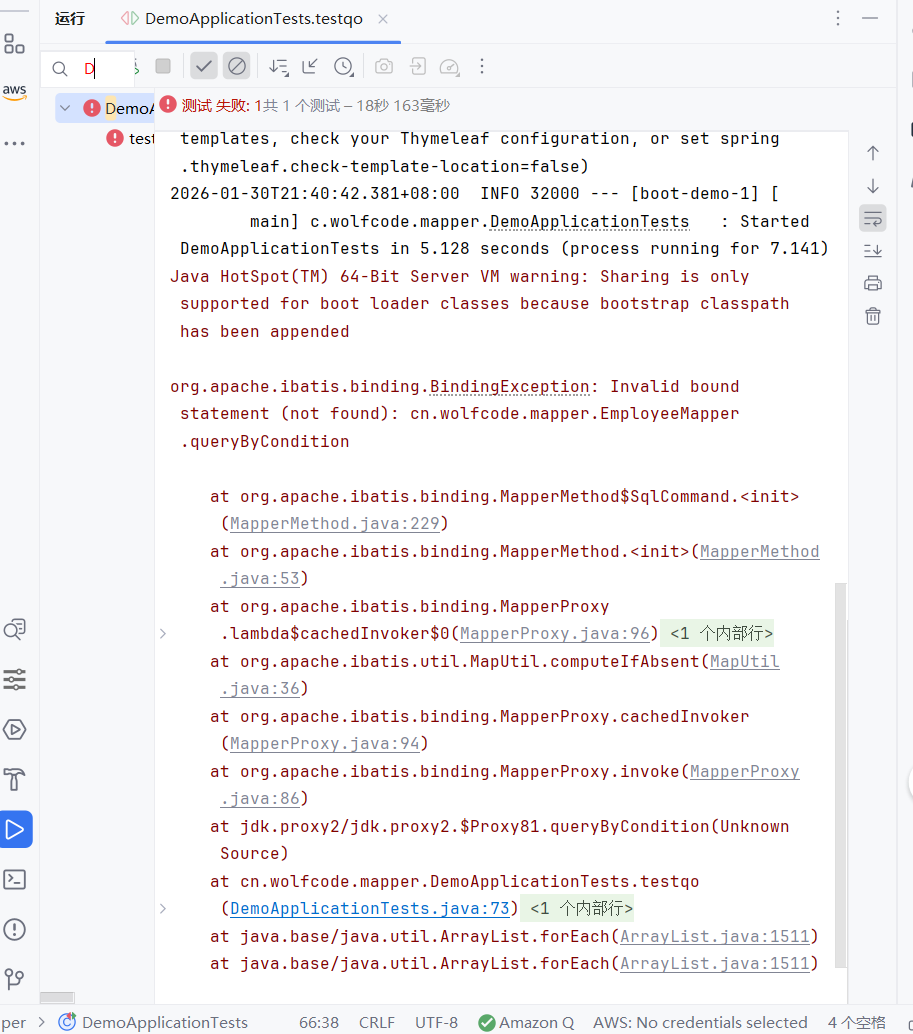Open the Services tool window icon

pyautogui.click(x=15, y=729)
